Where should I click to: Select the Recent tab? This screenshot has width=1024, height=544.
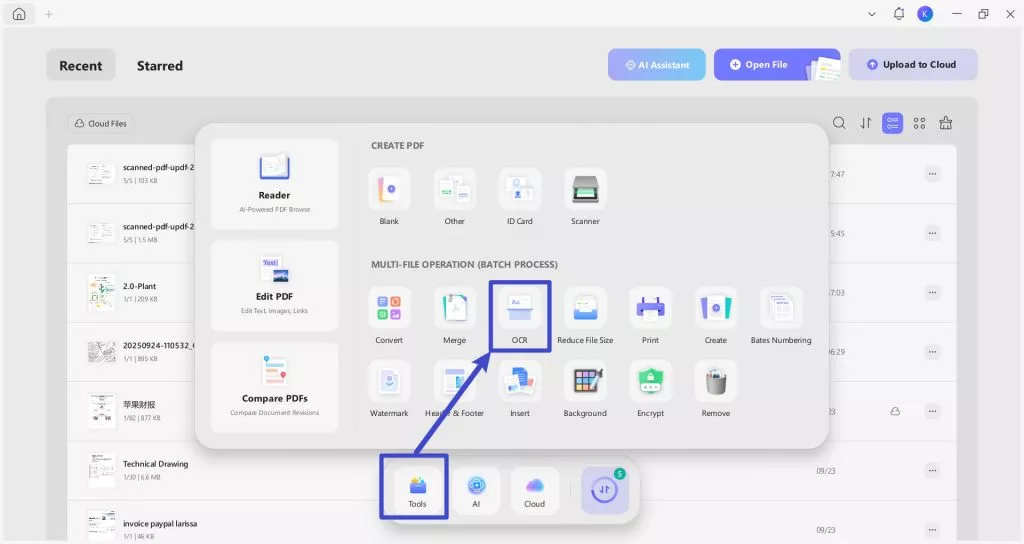tap(81, 65)
